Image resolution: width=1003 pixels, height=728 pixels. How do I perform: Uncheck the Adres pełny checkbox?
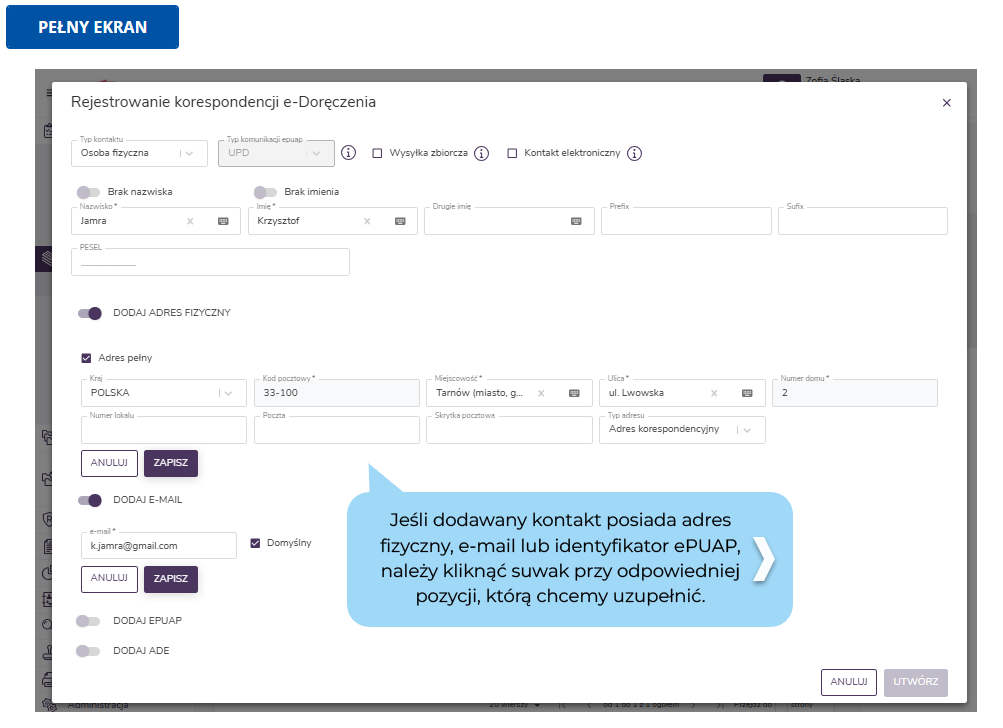(86, 357)
